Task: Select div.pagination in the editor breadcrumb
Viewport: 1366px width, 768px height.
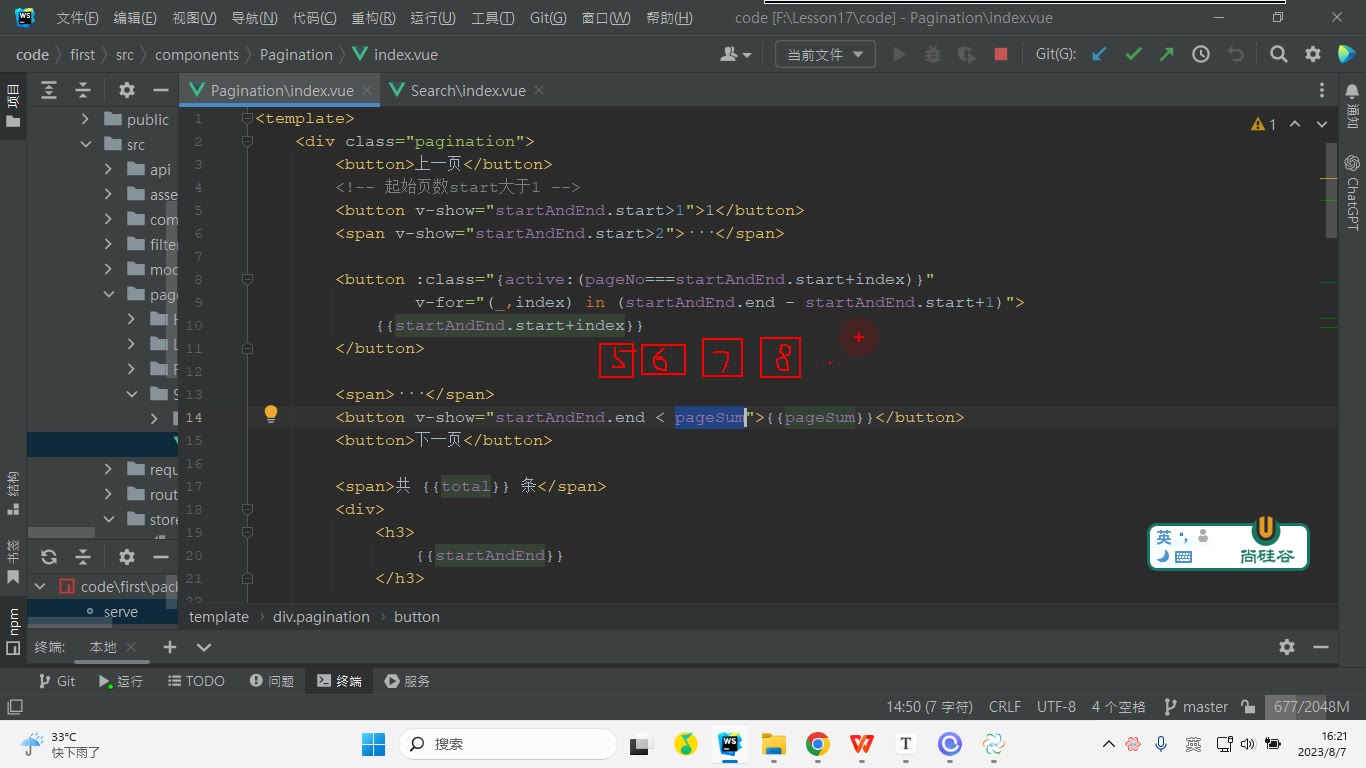Action: pyautogui.click(x=321, y=617)
